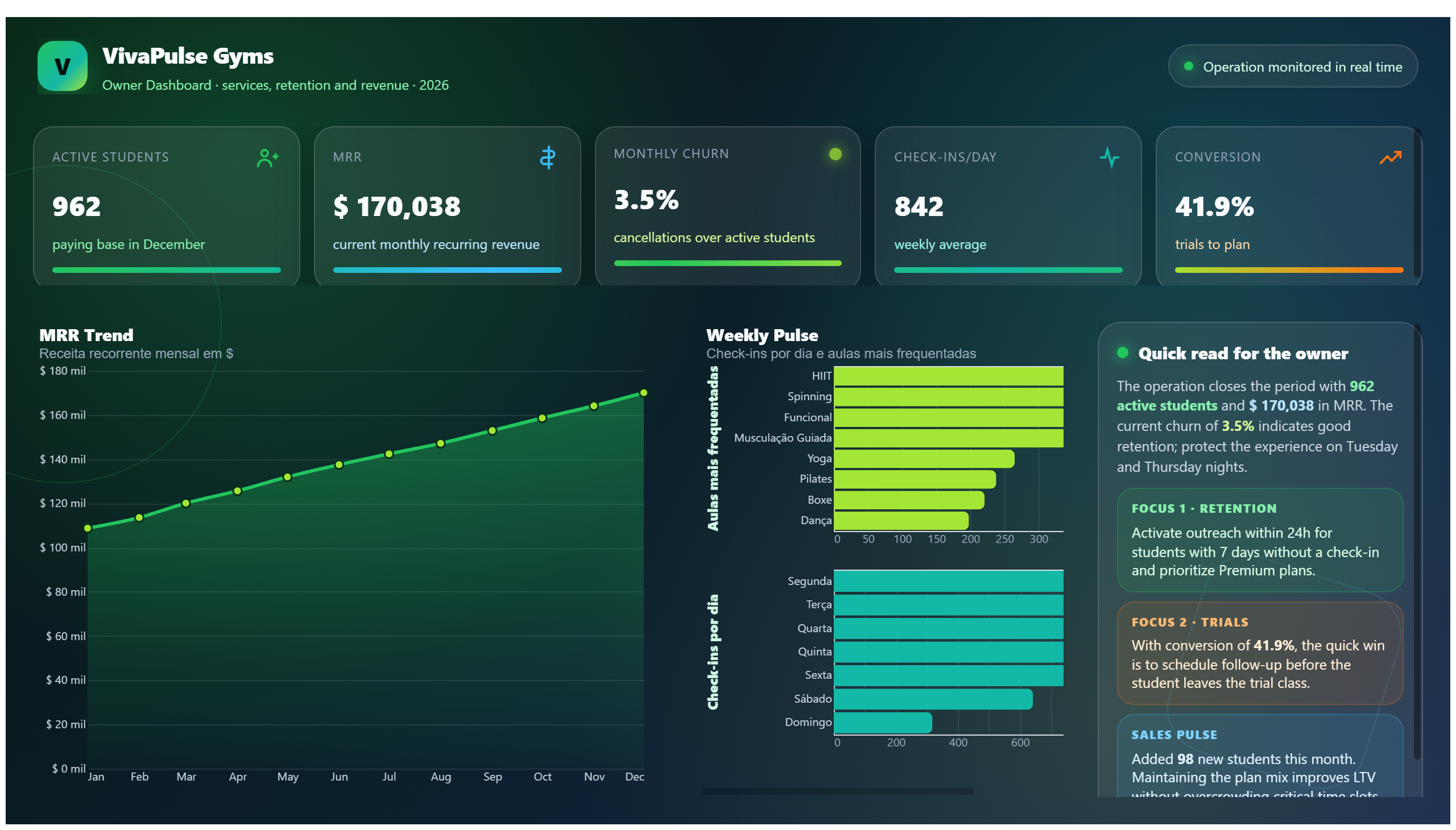This screenshot has height=830, width=1456.
Task: Click the Terça bar in check-ins chart
Action: [x=949, y=605]
